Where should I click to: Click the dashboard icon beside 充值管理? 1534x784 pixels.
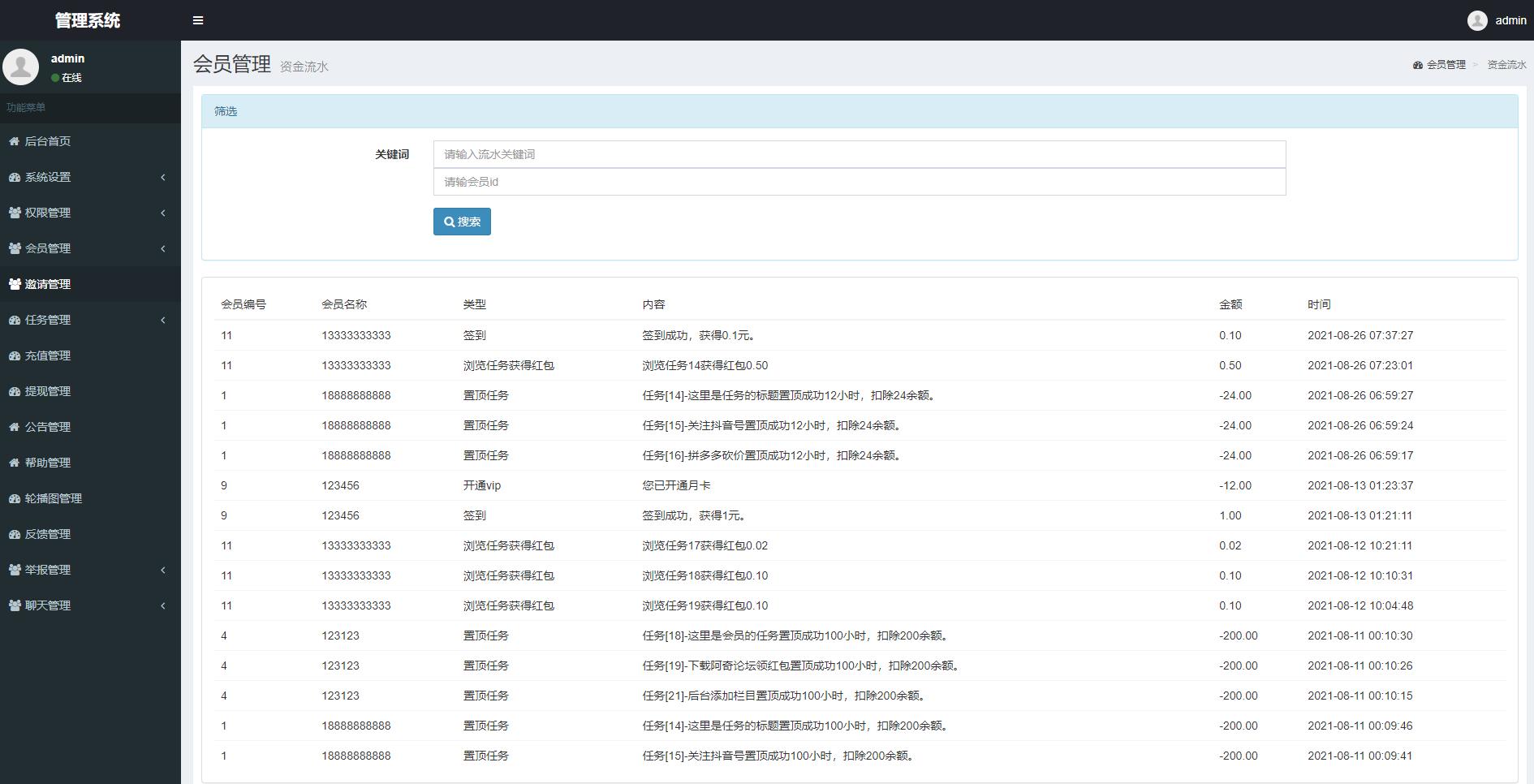(x=15, y=355)
